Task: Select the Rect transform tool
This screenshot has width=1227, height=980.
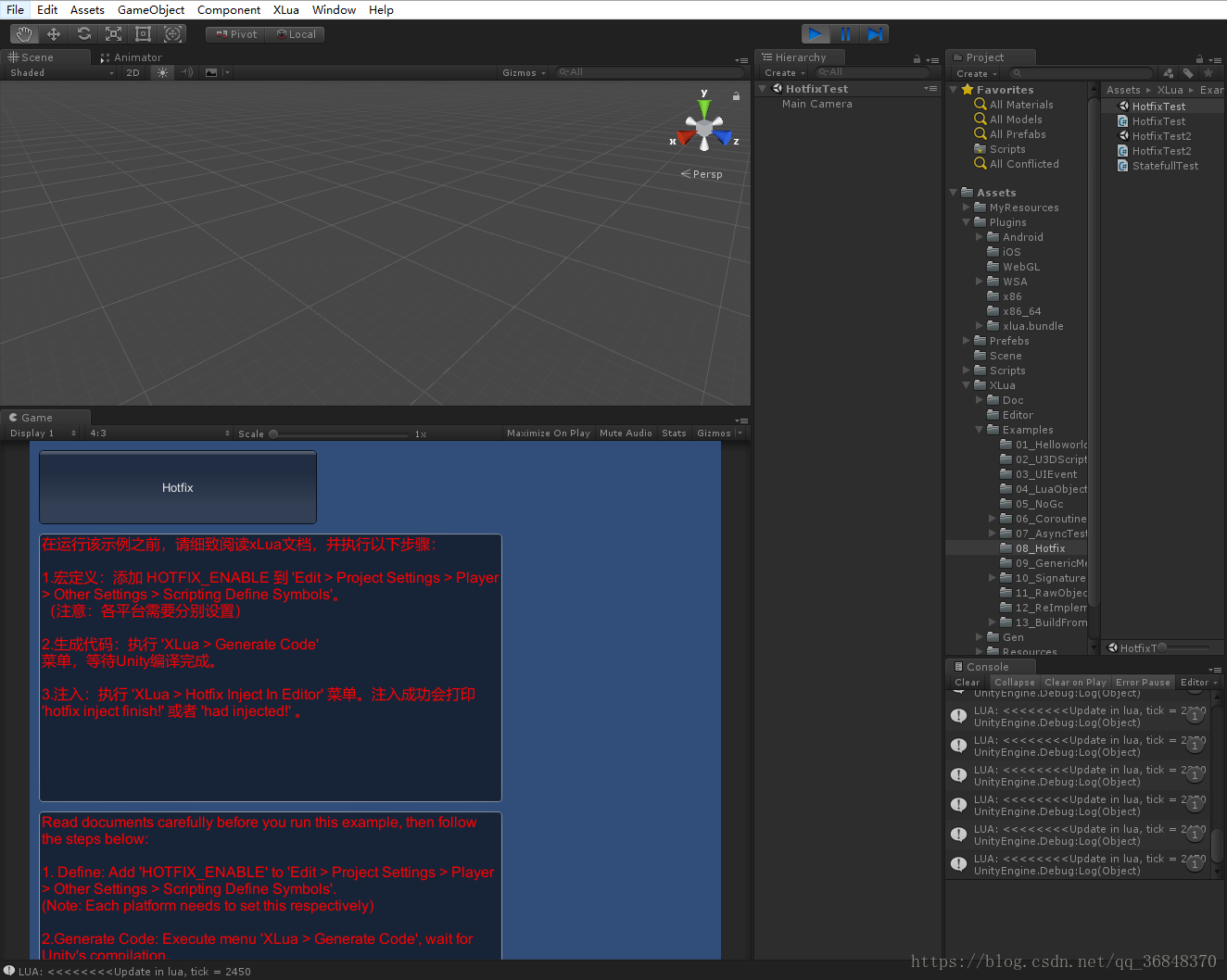Action: coord(143,33)
